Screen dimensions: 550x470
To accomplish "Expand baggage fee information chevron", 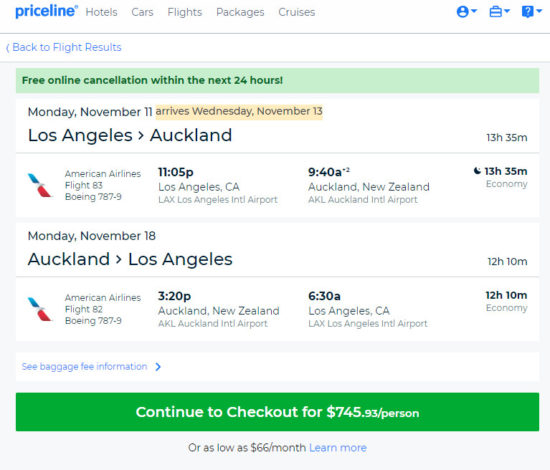I will click(x=158, y=367).
